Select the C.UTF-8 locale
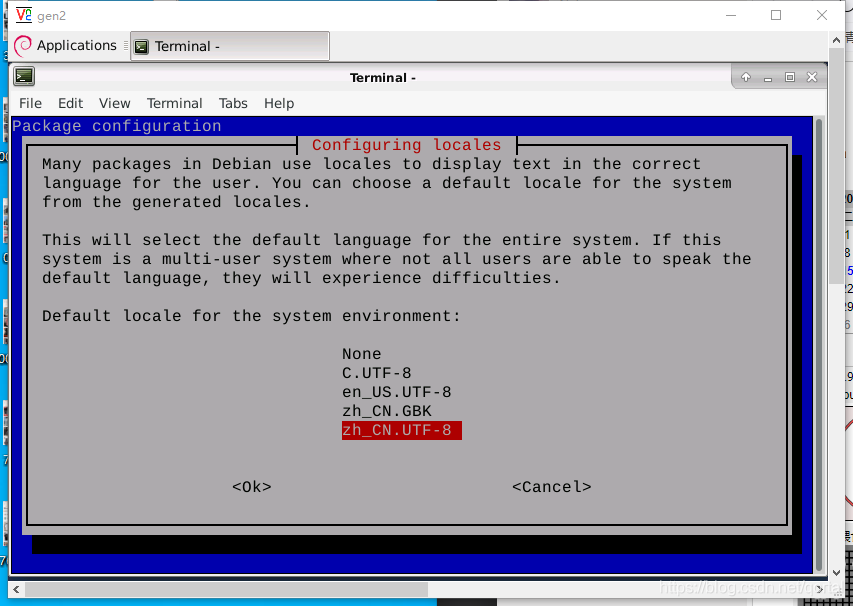853x606 pixels. tap(376, 373)
